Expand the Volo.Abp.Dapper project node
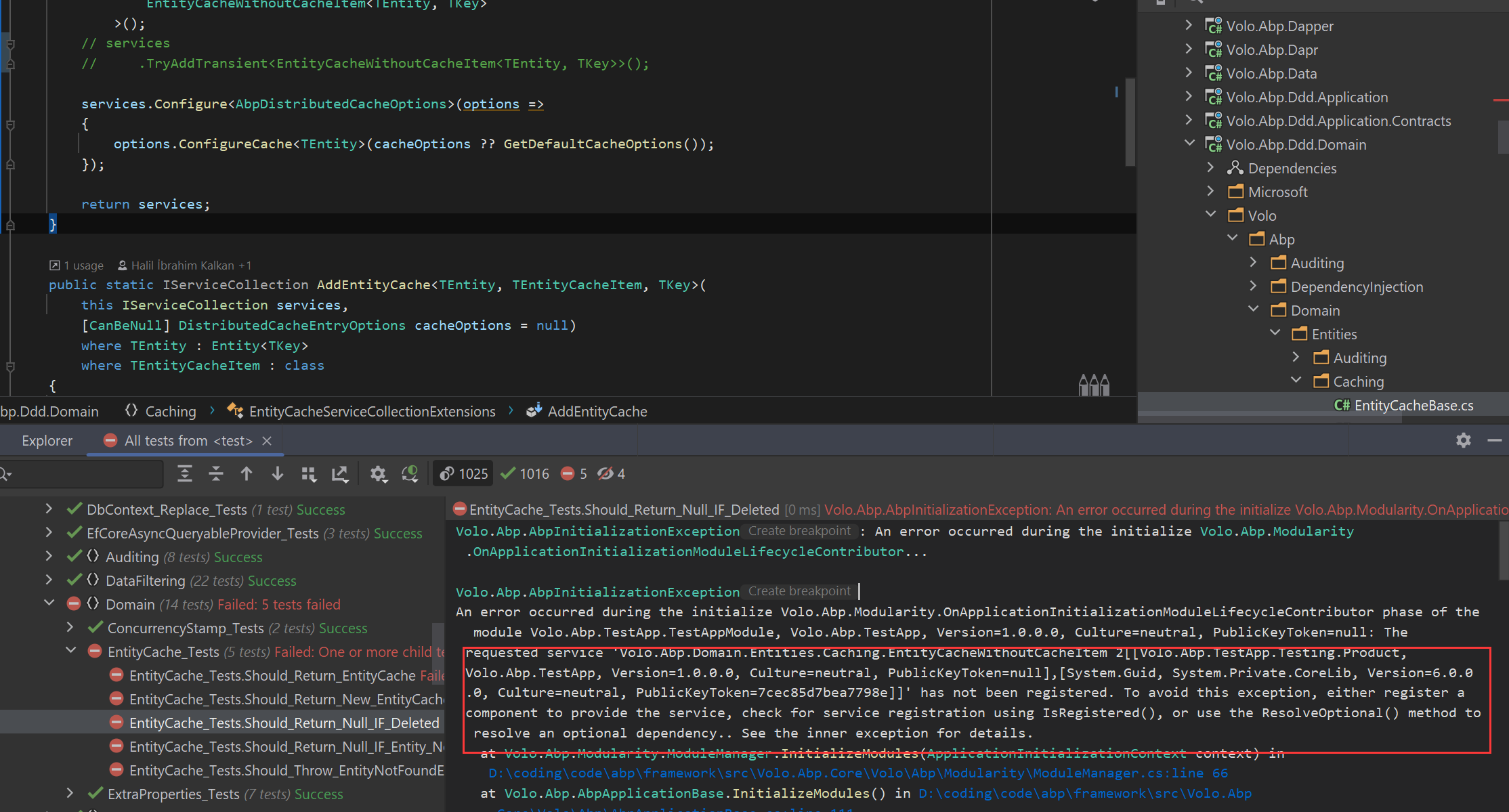The height and width of the screenshot is (812, 1509). (x=1189, y=26)
